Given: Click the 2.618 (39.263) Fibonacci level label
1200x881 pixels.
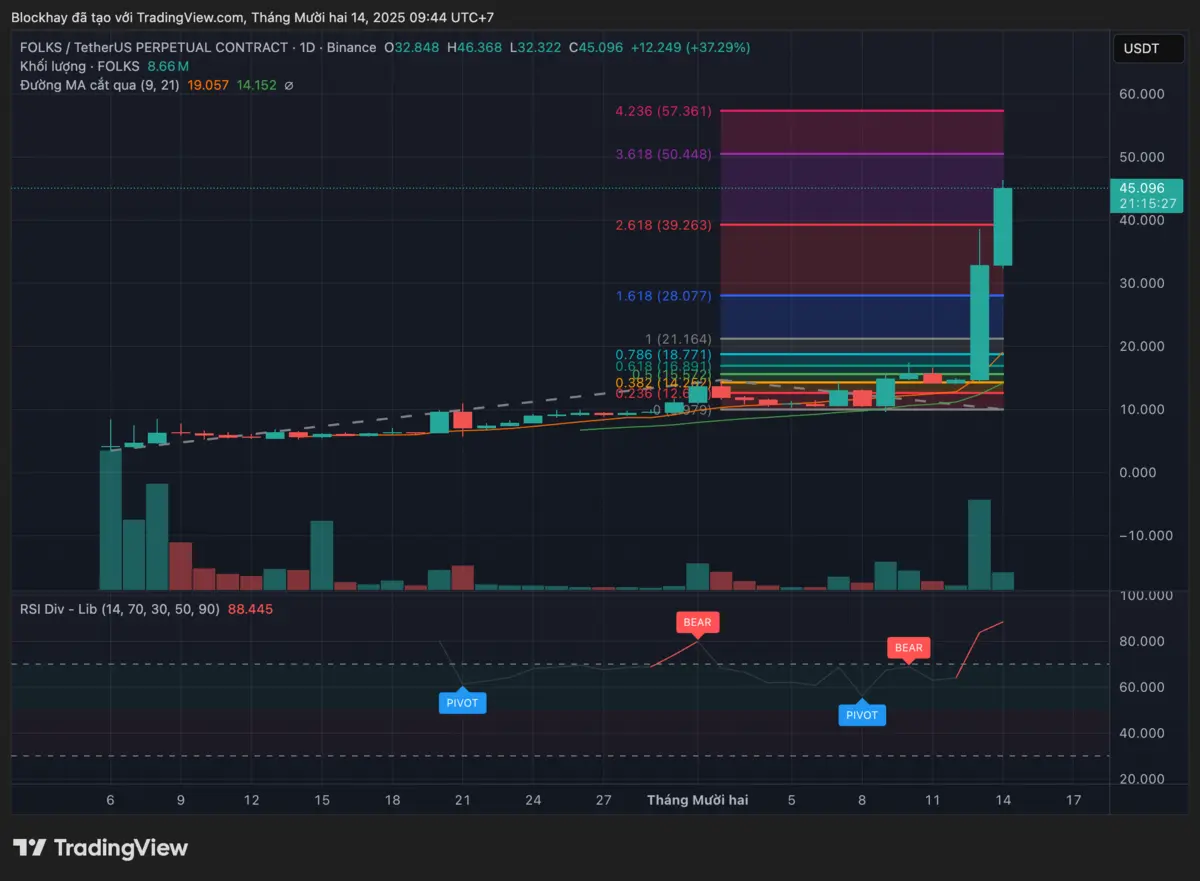Looking at the screenshot, I should pos(663,225).
